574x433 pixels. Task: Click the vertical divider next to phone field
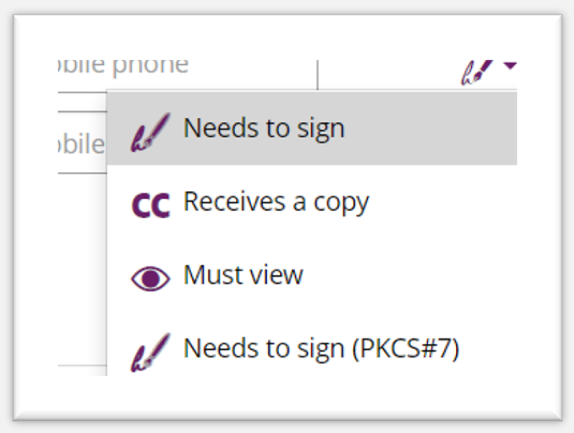click(317, 75)
